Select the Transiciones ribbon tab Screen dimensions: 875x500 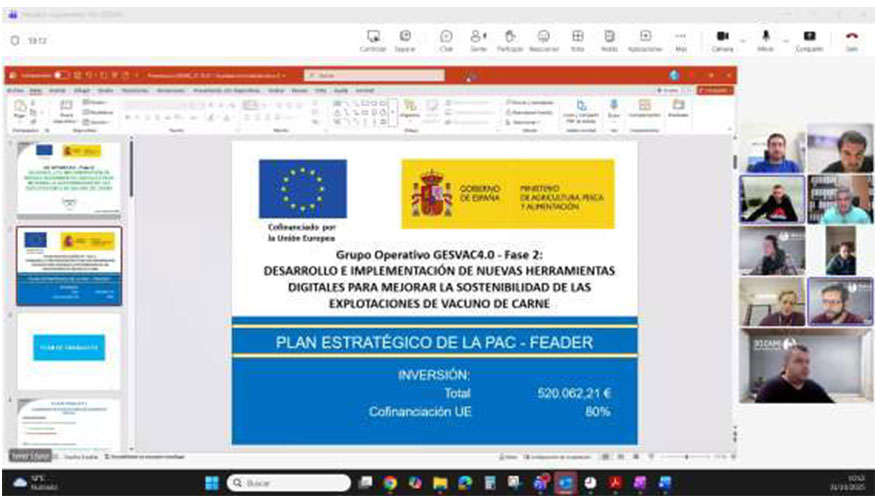(x=135, y=90)
